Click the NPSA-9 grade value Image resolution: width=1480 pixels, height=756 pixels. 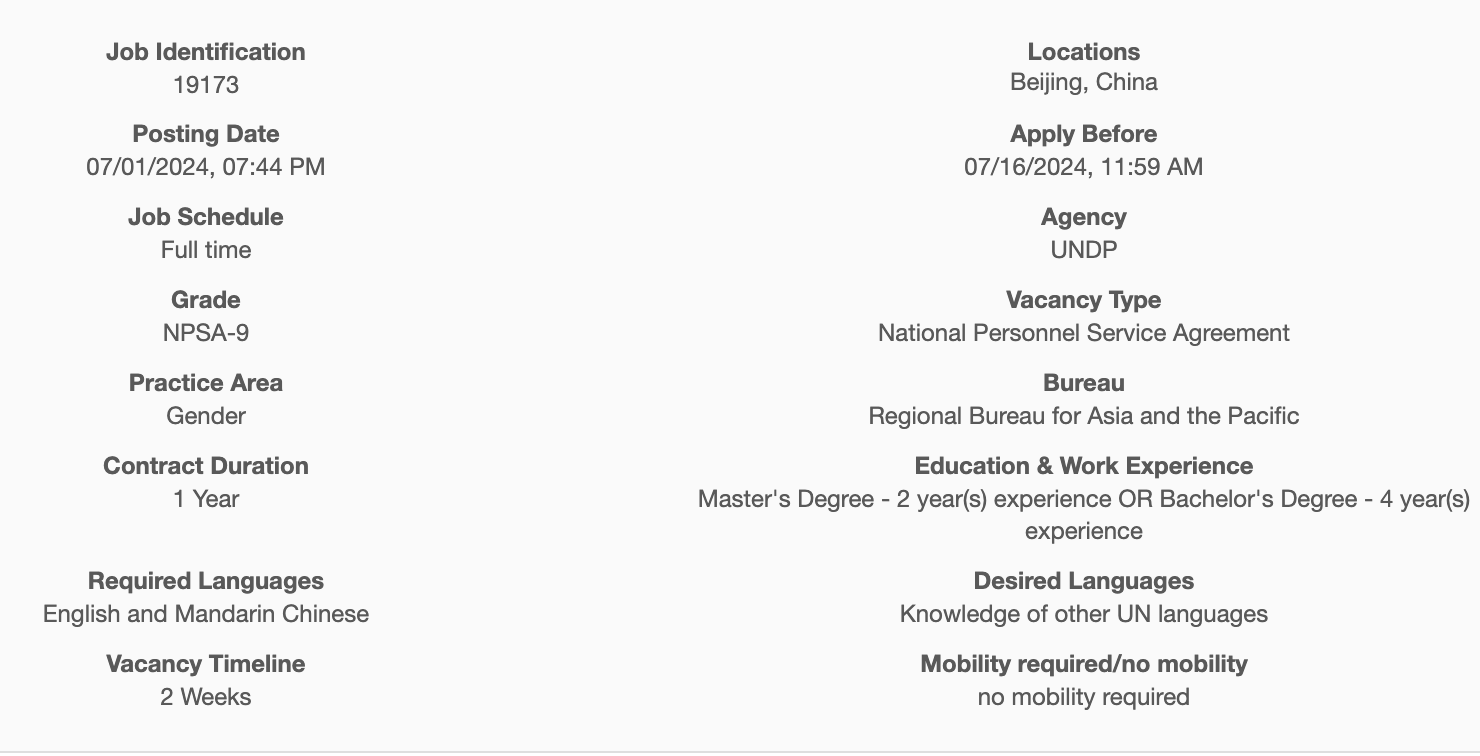206,333
